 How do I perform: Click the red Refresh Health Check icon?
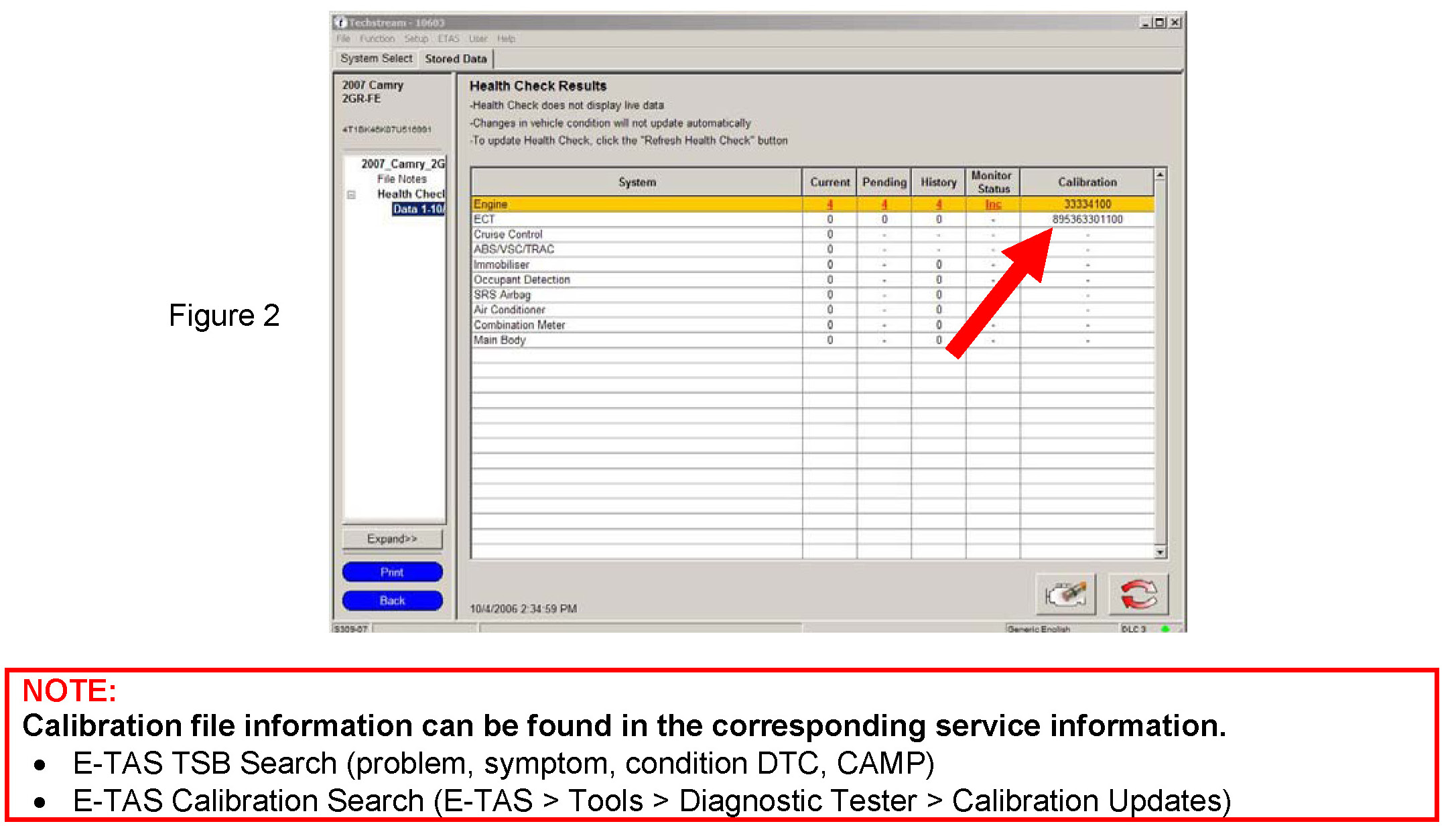[1138, 594]
